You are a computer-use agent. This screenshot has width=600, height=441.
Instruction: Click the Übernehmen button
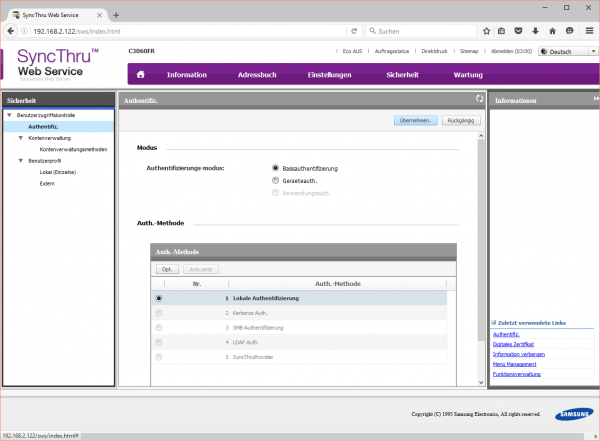click(416, 120)
